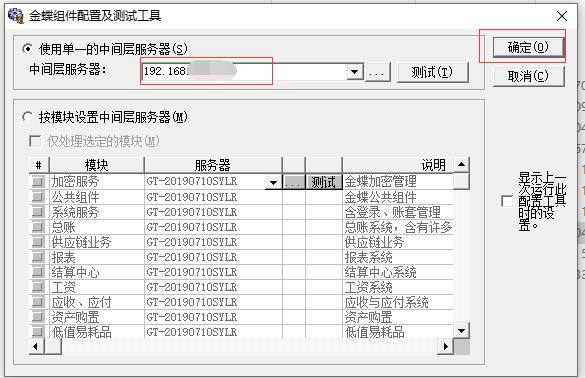
Task: Click into the middle-tier server address field
Action: pyautogui.click(x=244, y=71)
